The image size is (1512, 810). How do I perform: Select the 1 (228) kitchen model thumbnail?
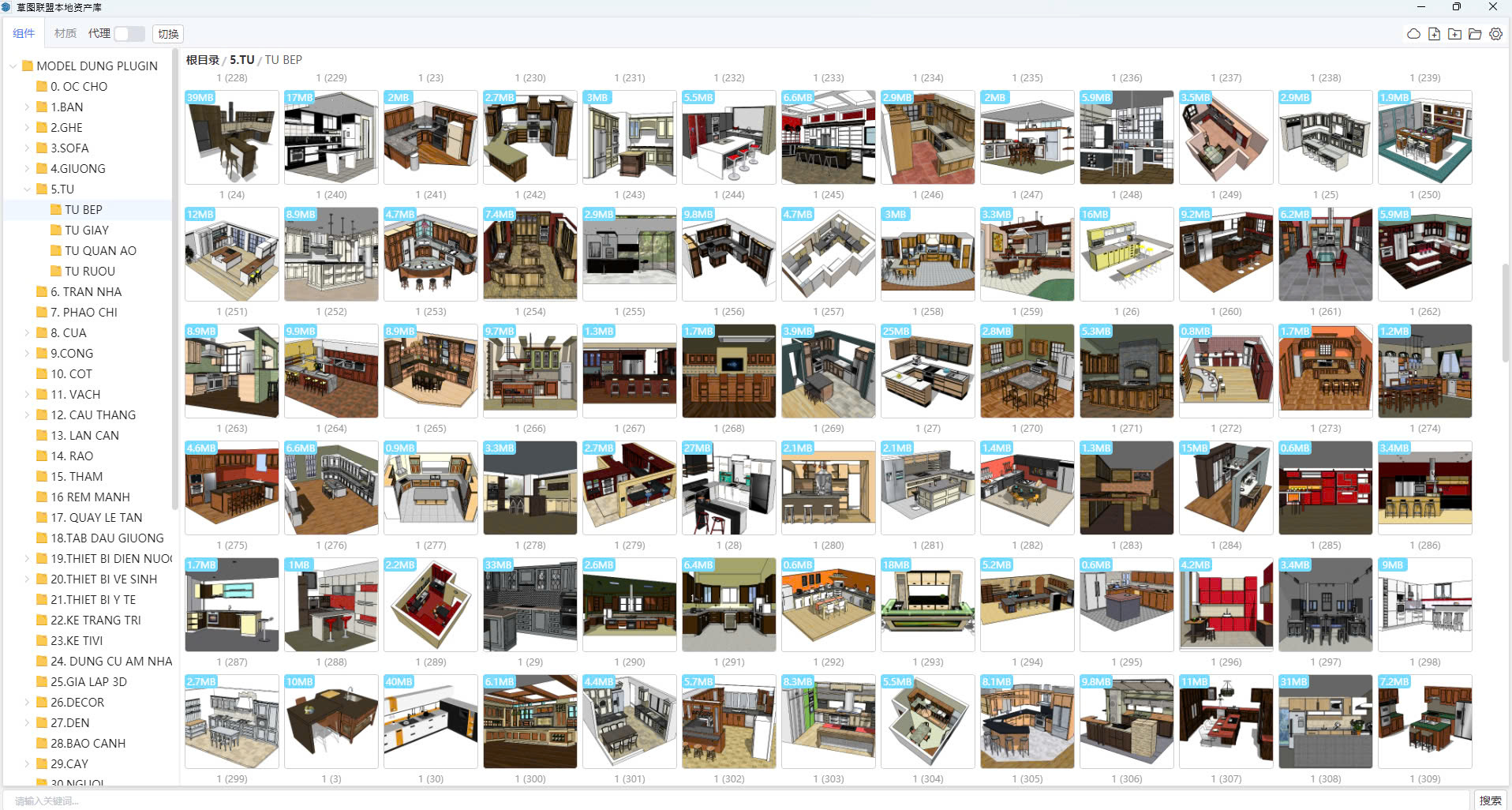231,137
